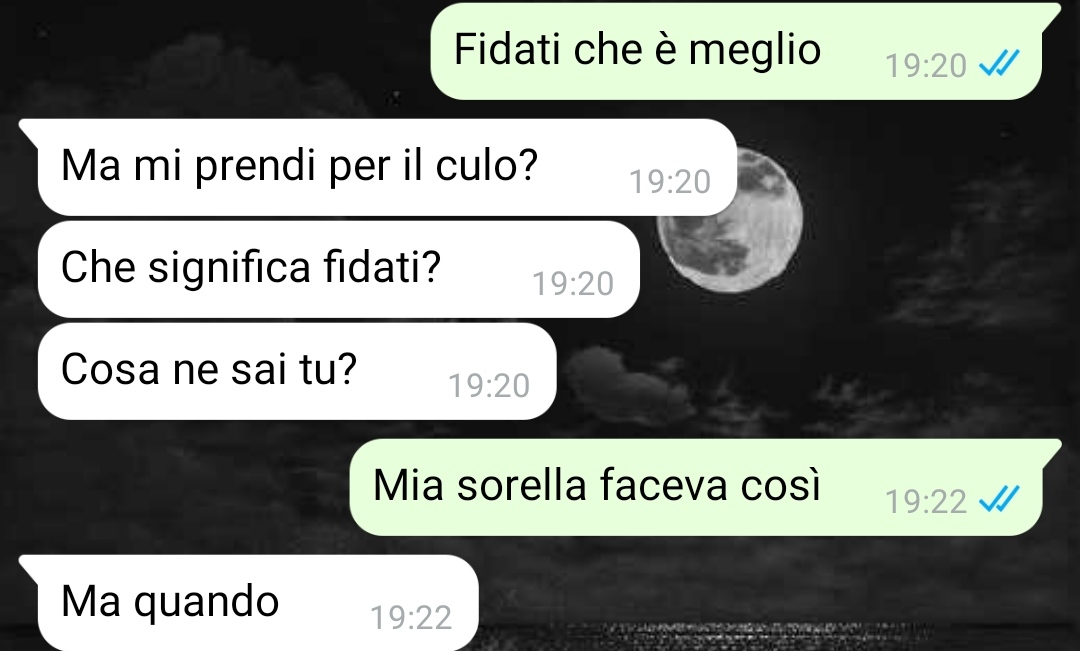
Task: Click the 19:20 timestamp on "Fidati che è meglio"
Action: (926, 66)
